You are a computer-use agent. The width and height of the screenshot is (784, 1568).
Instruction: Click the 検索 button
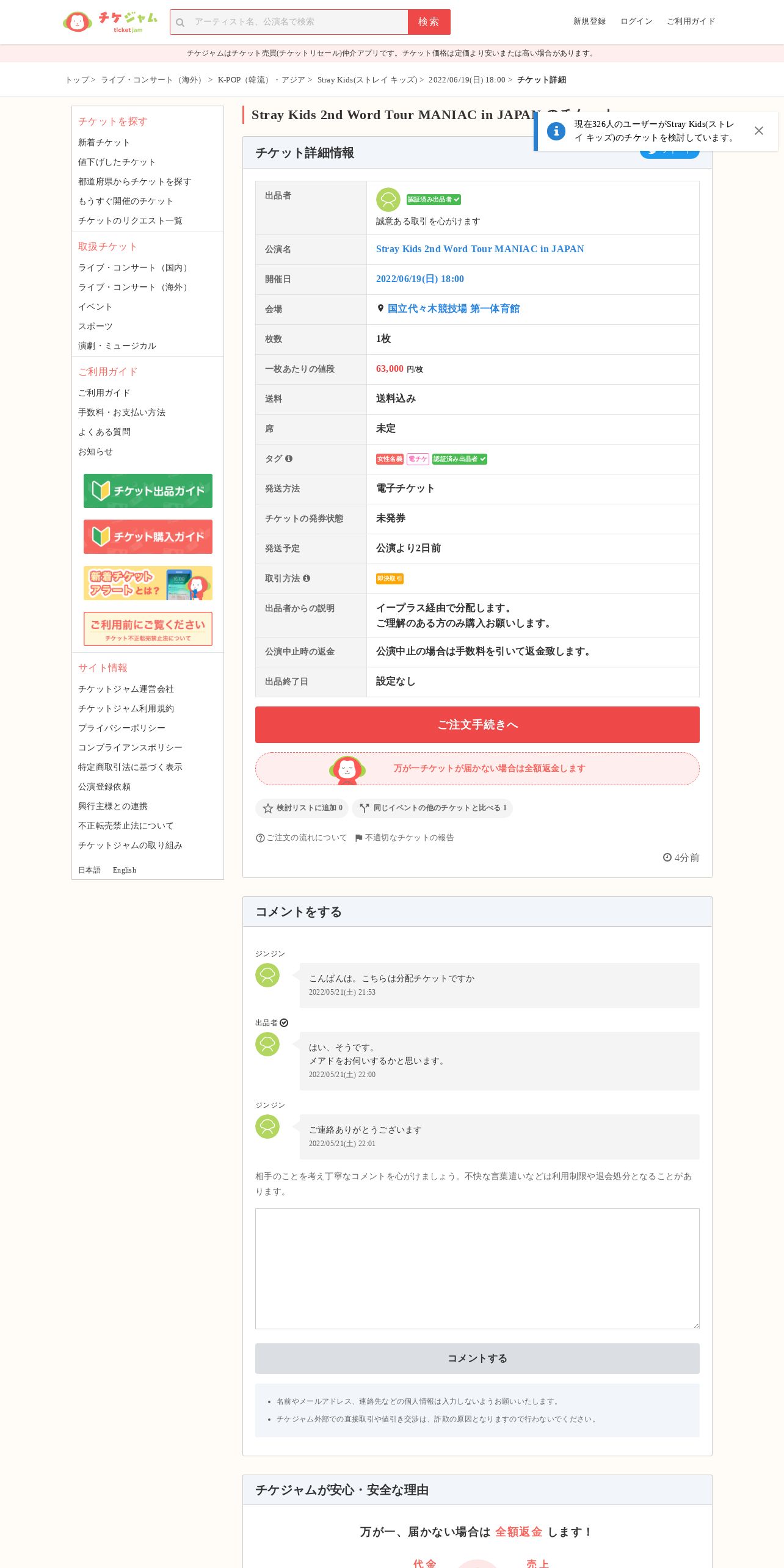click(429, 22)
